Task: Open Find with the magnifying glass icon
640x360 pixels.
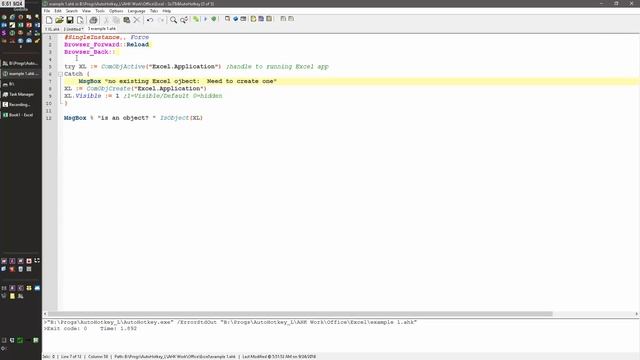Action: click(173, 20)
